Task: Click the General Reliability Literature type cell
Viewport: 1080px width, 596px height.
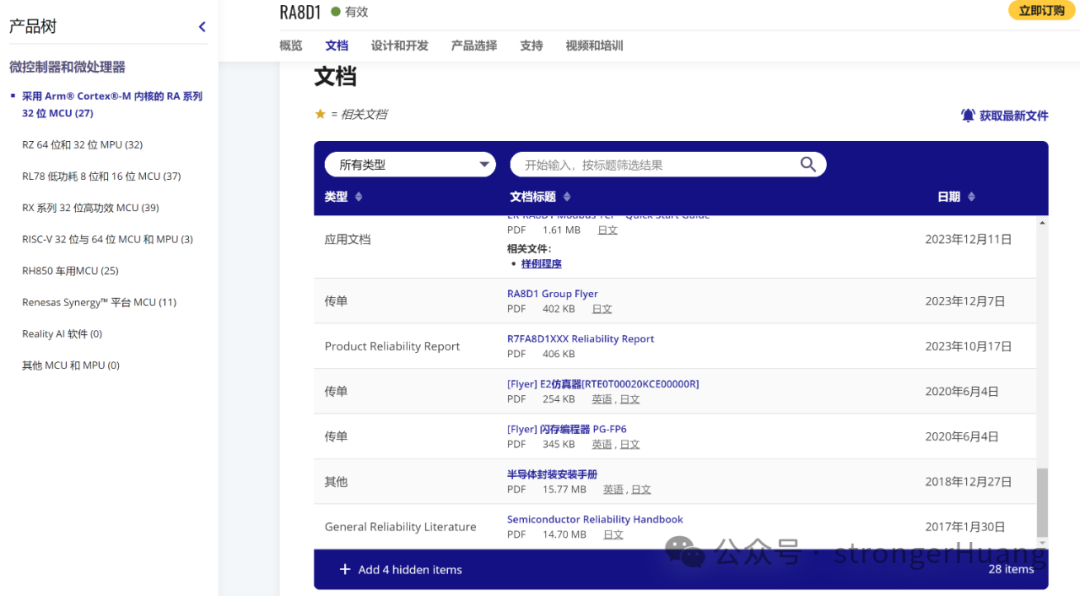Action: tap(400, 526)
